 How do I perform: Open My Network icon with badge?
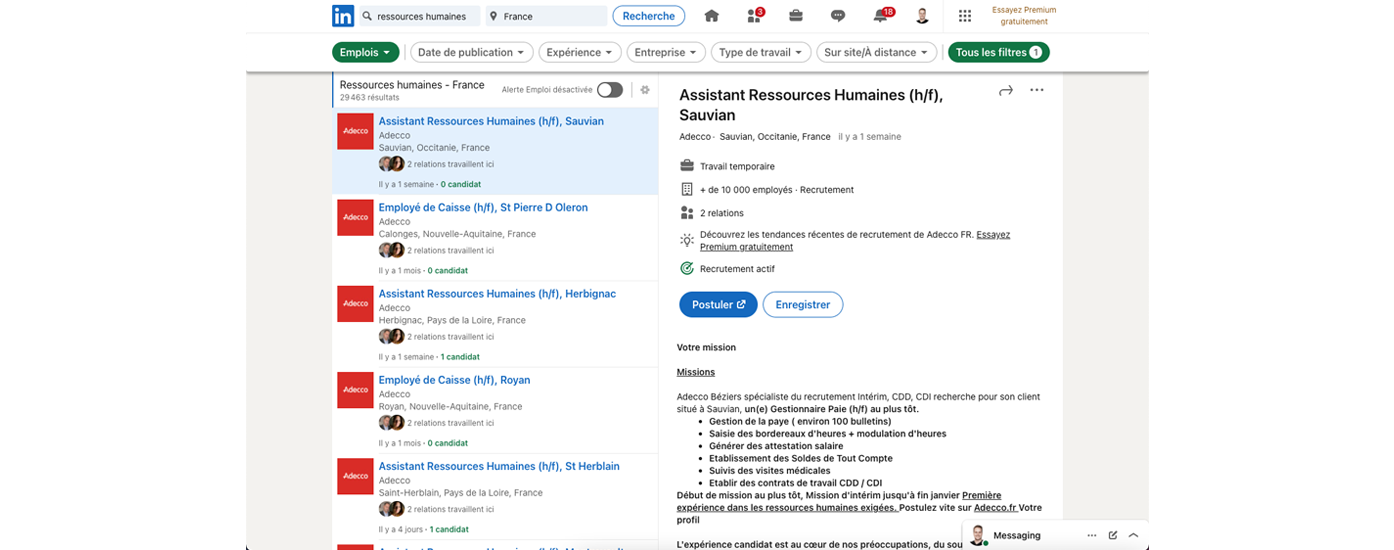pyautogui.click(x=754, y=16)
